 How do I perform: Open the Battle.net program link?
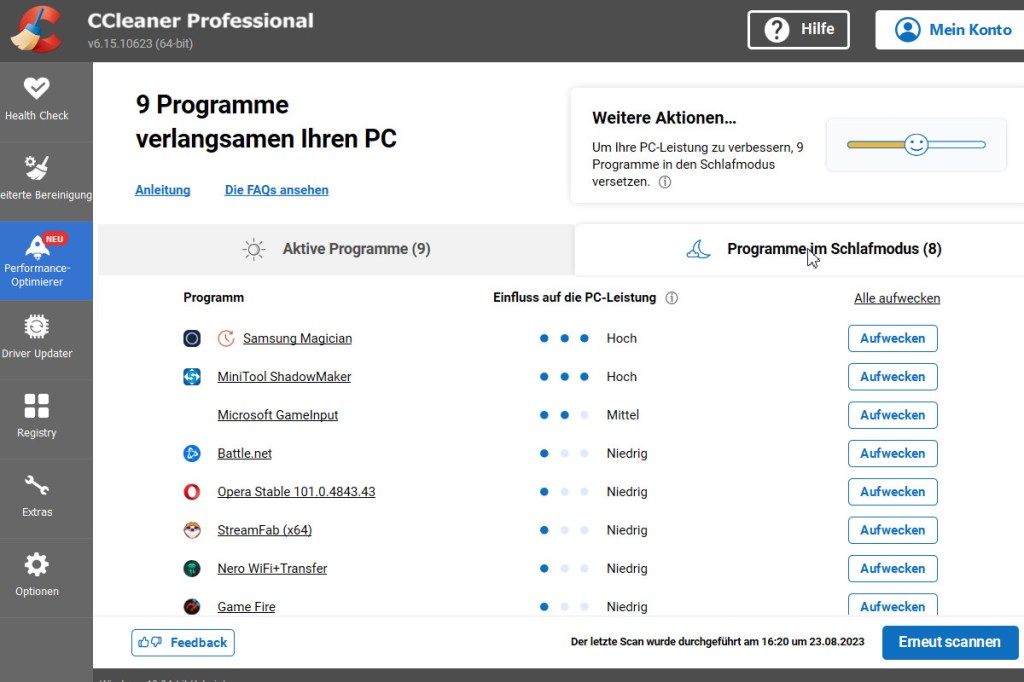(244, 453)
